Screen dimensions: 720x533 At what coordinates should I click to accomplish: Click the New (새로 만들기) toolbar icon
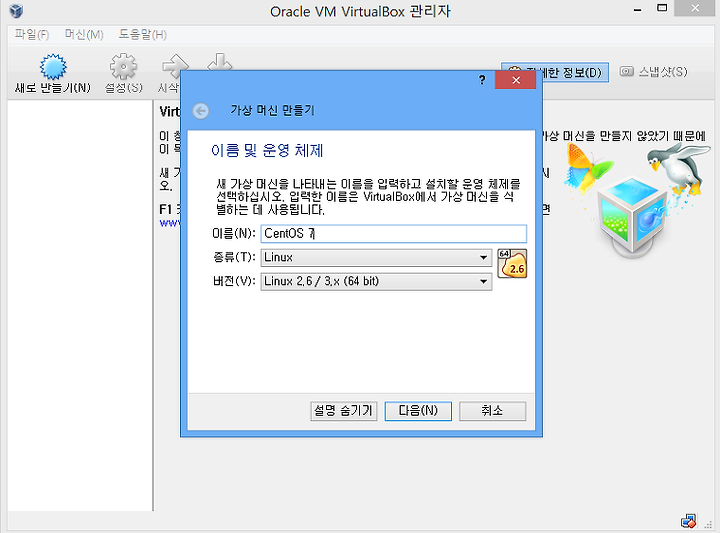[53, 67]
